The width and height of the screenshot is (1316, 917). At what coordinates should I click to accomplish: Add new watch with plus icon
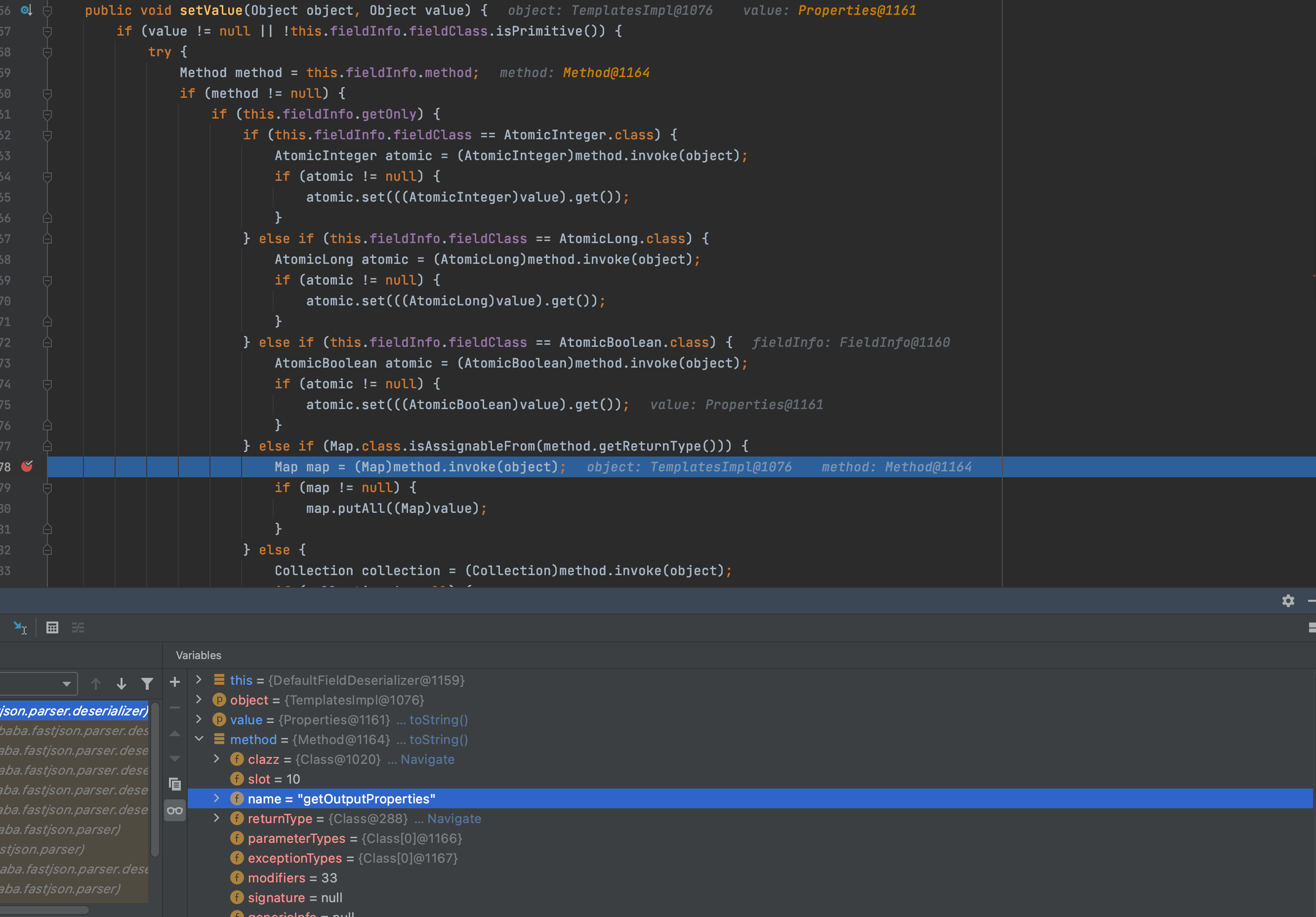[x=175, y=682]
